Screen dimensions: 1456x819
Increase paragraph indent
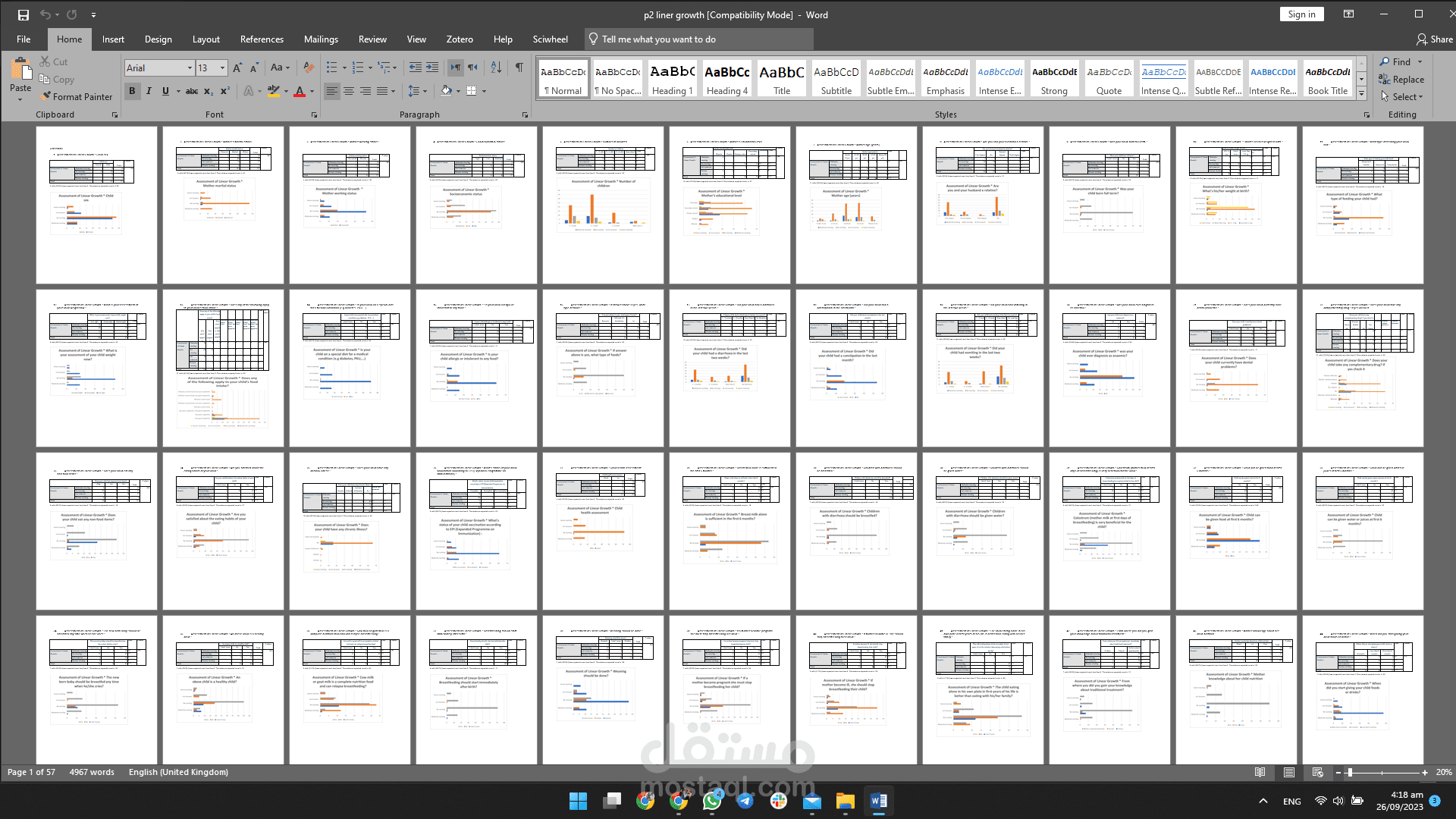tap(432, 67)
